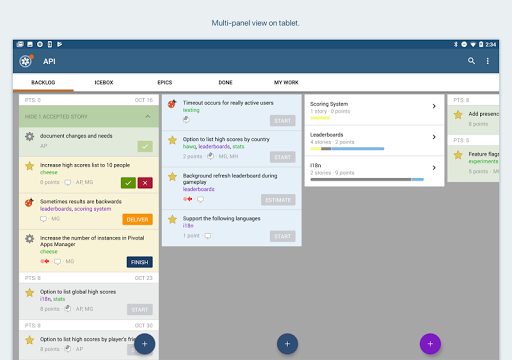Viewport: 512px width, 360px height.
Task: Open comments on Support the following languages
Action: [208, 236]
